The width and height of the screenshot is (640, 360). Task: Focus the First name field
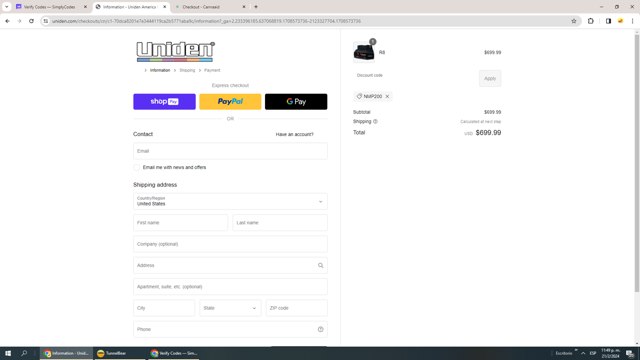click(180, 223)
